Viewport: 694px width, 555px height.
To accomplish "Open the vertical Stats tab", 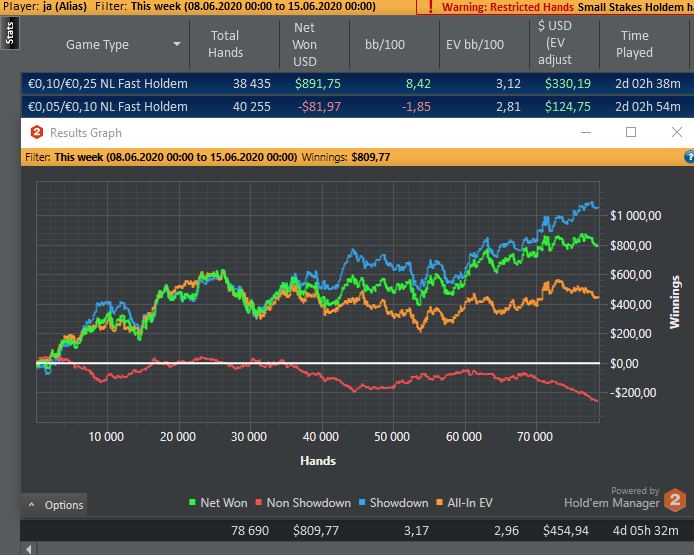I will [x=9, y=34].
